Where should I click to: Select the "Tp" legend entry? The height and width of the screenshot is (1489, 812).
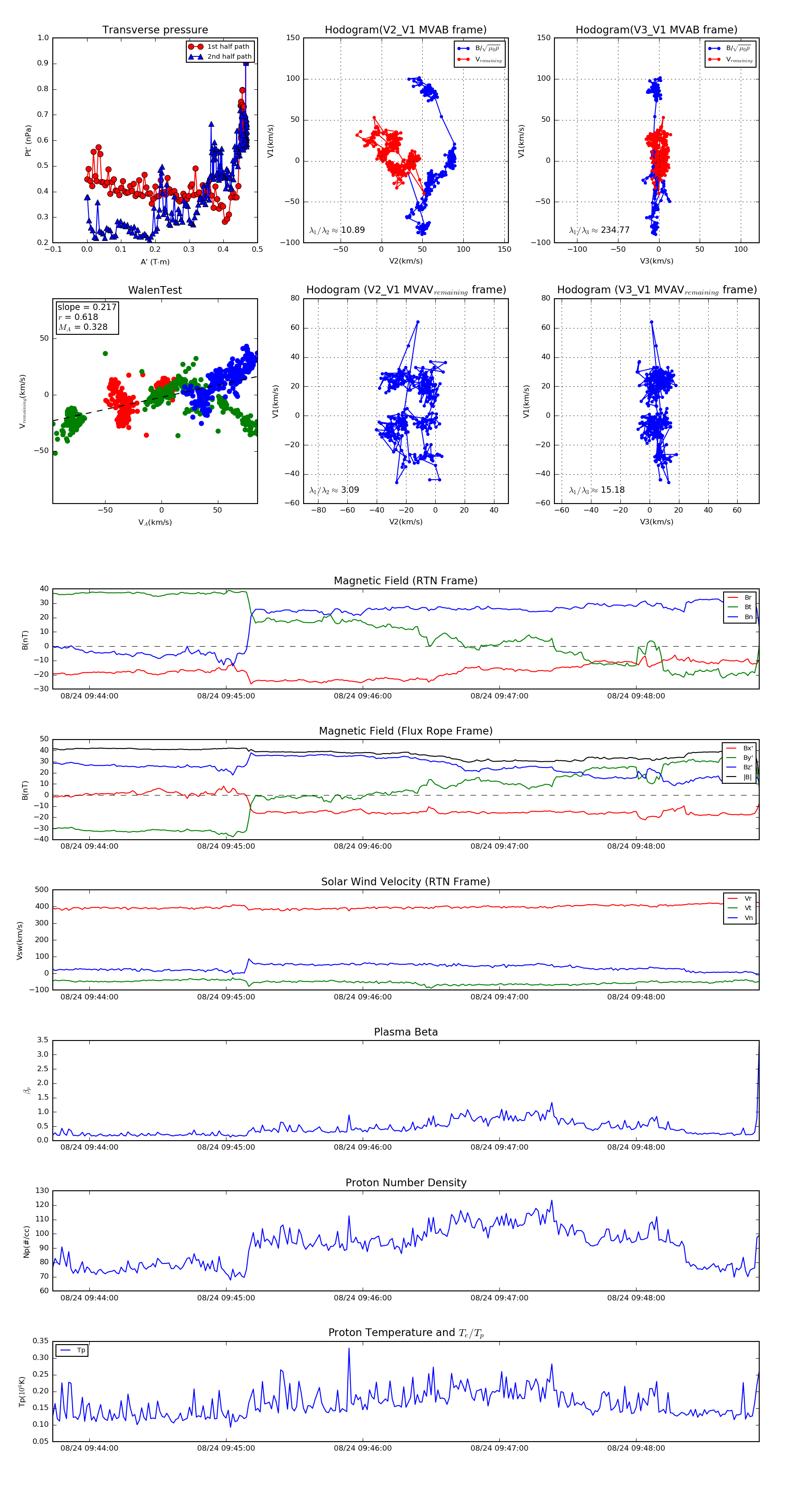[73, 1351]
